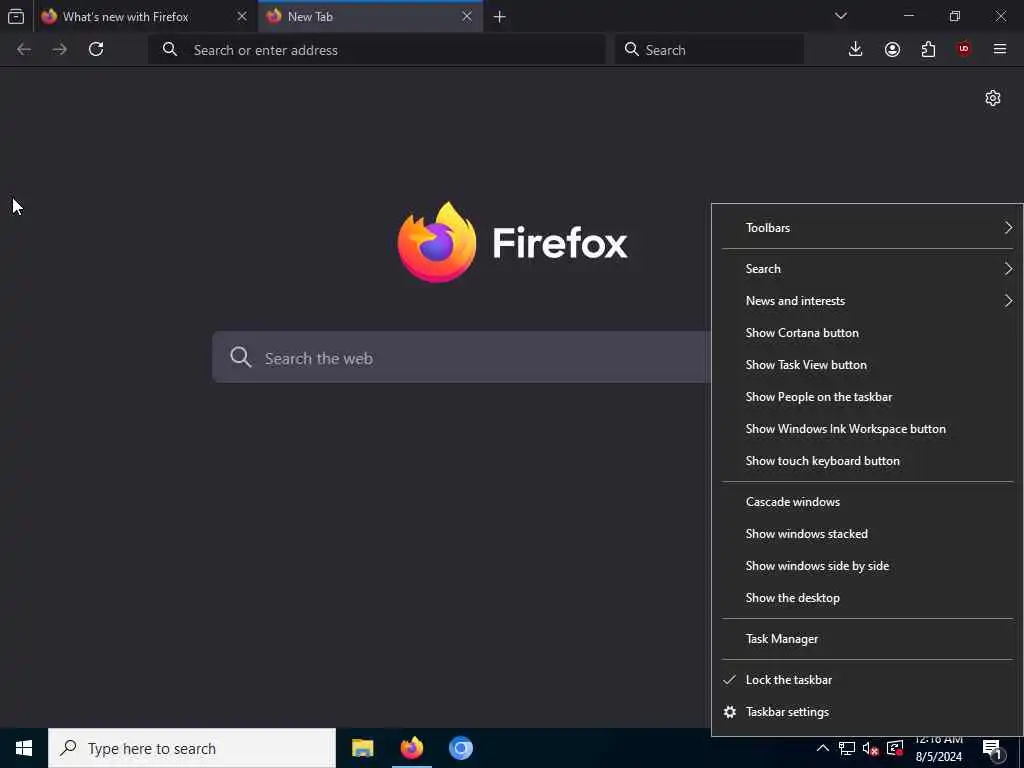Uncheck Lock the taskbar
The width and height of the screenshot is (1024, 768).
pyautogui.click(x=867, y=680)
